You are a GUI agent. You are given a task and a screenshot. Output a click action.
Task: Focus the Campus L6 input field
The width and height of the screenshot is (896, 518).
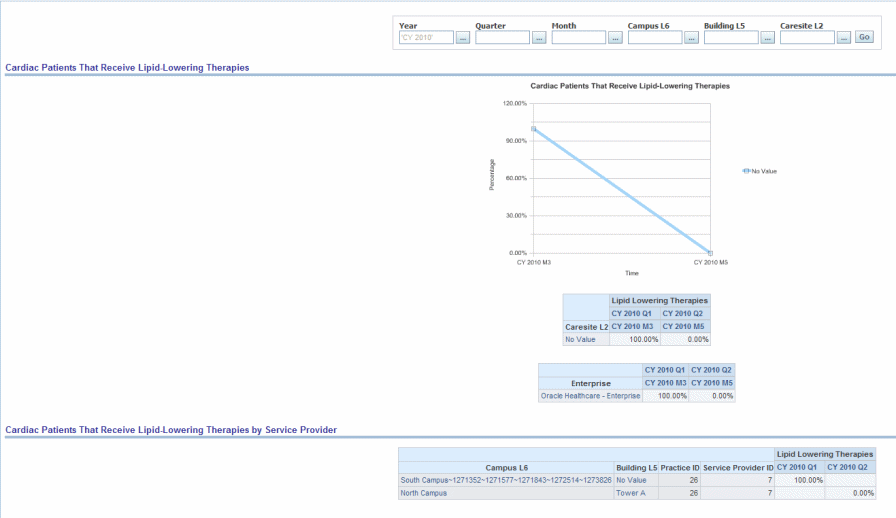pyautogui.click(x=655, y=38)
